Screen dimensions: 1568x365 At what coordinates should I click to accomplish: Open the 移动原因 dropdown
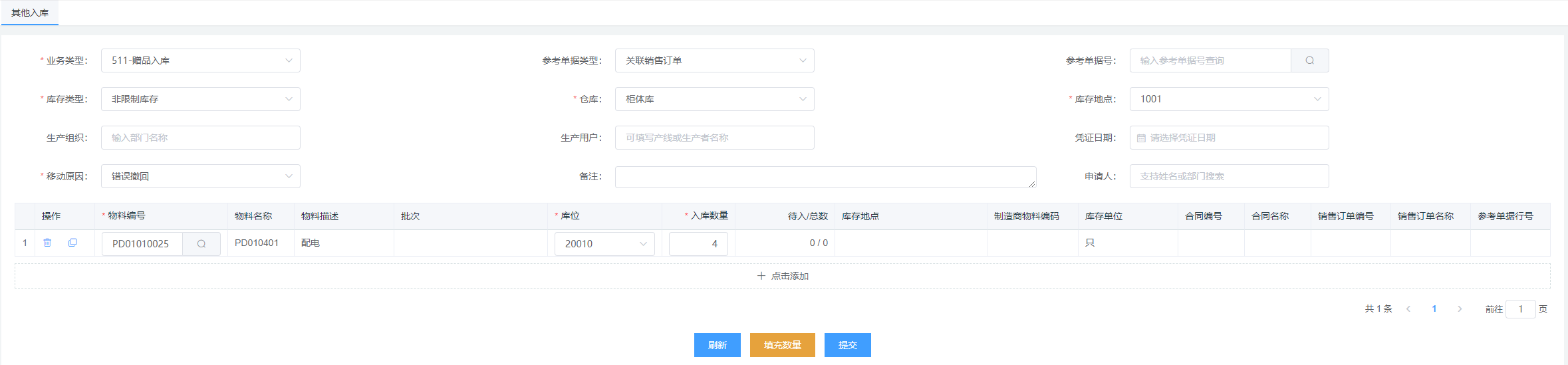tap(200, 176)
